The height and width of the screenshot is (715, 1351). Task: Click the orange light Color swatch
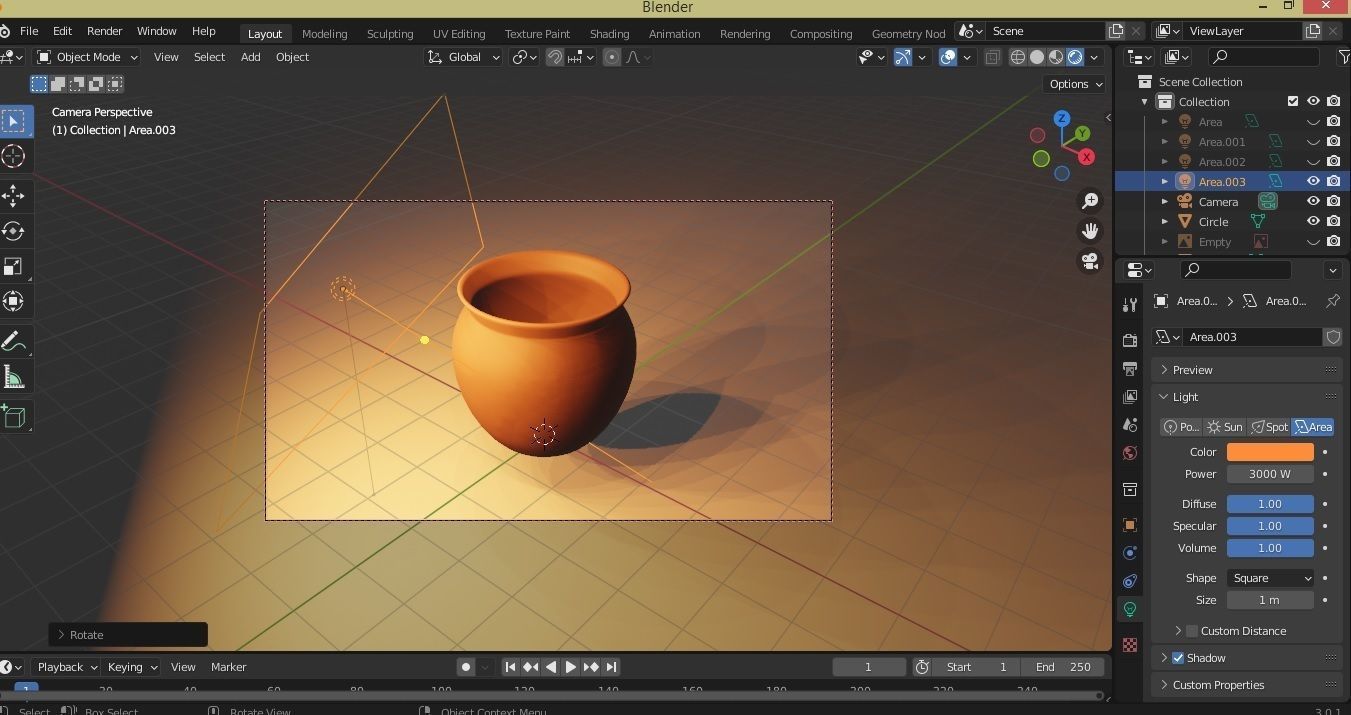1270,452
